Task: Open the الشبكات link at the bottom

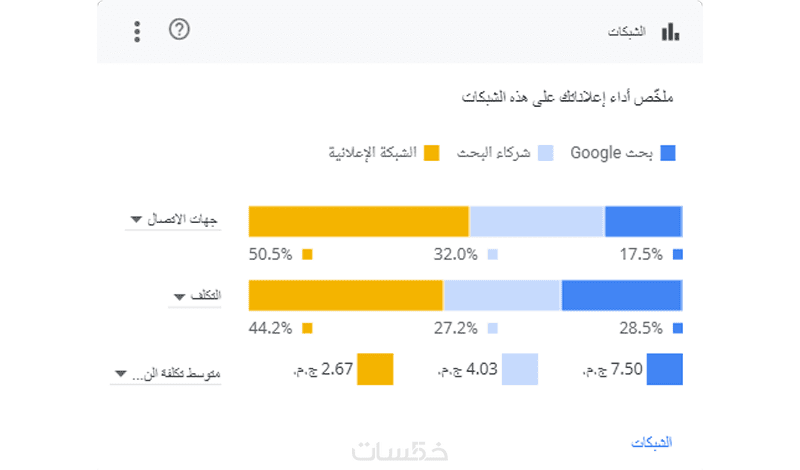Action: pos(653,441)
